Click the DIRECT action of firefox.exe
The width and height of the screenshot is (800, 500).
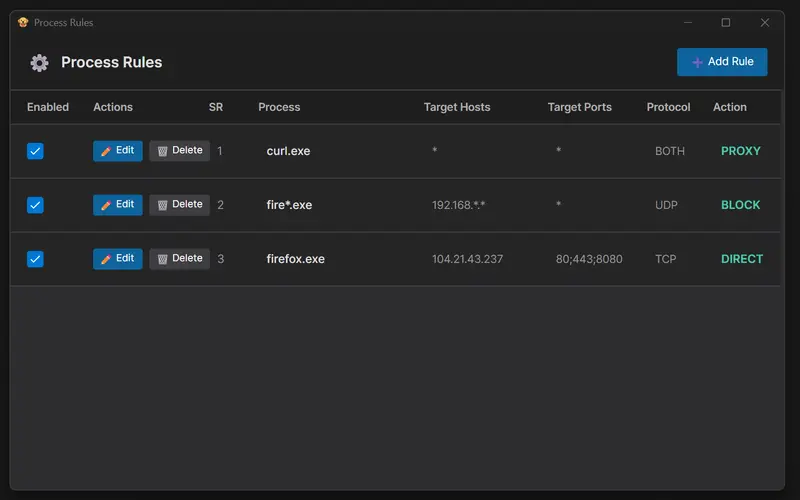[741, 259]
